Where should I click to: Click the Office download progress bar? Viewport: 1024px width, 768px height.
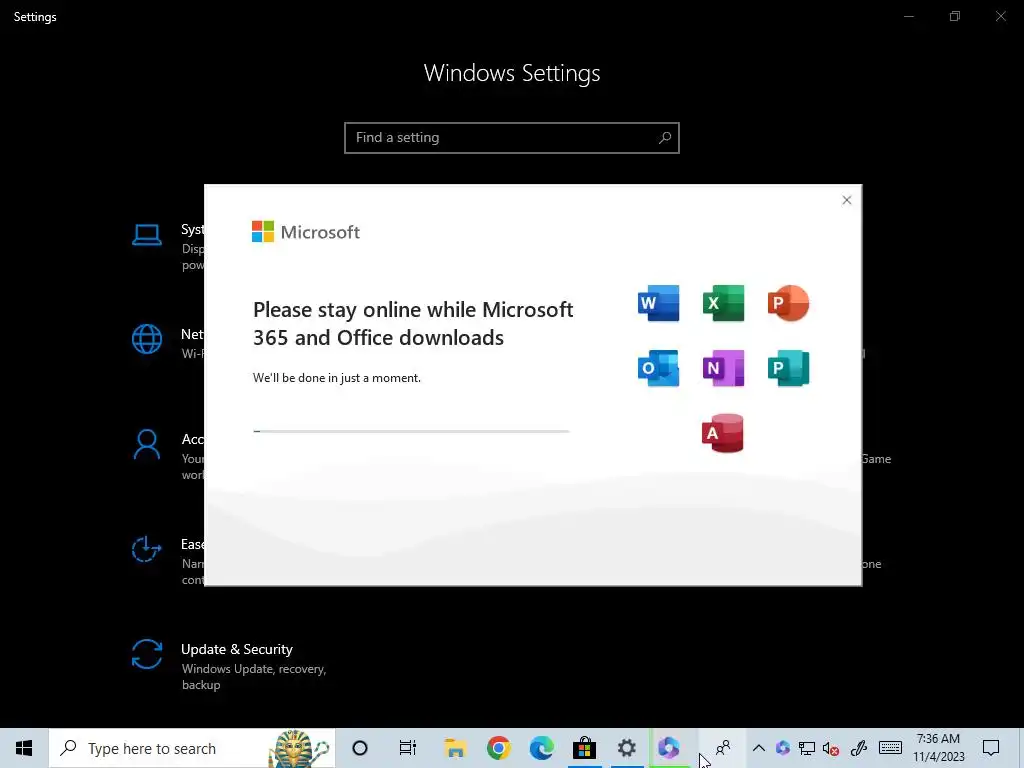(411, 431)
